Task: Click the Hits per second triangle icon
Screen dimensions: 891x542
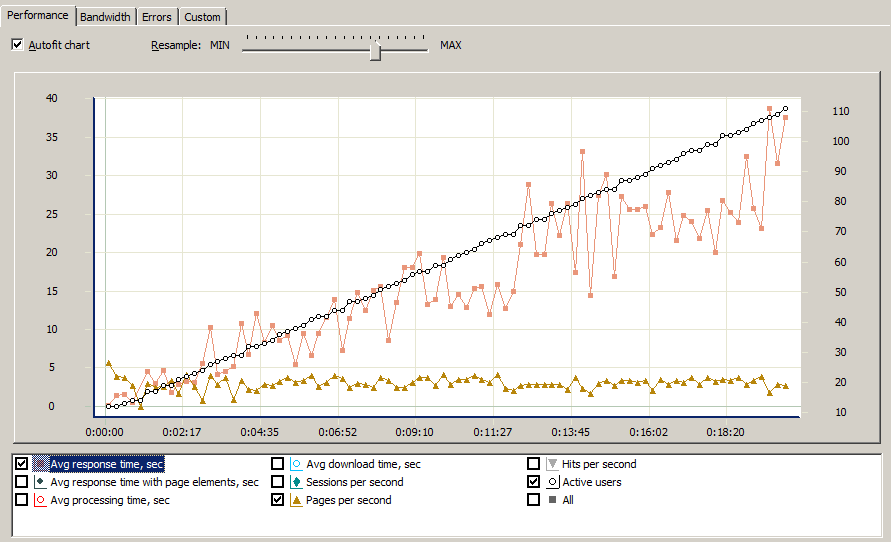Action: (x=552, y=464)
